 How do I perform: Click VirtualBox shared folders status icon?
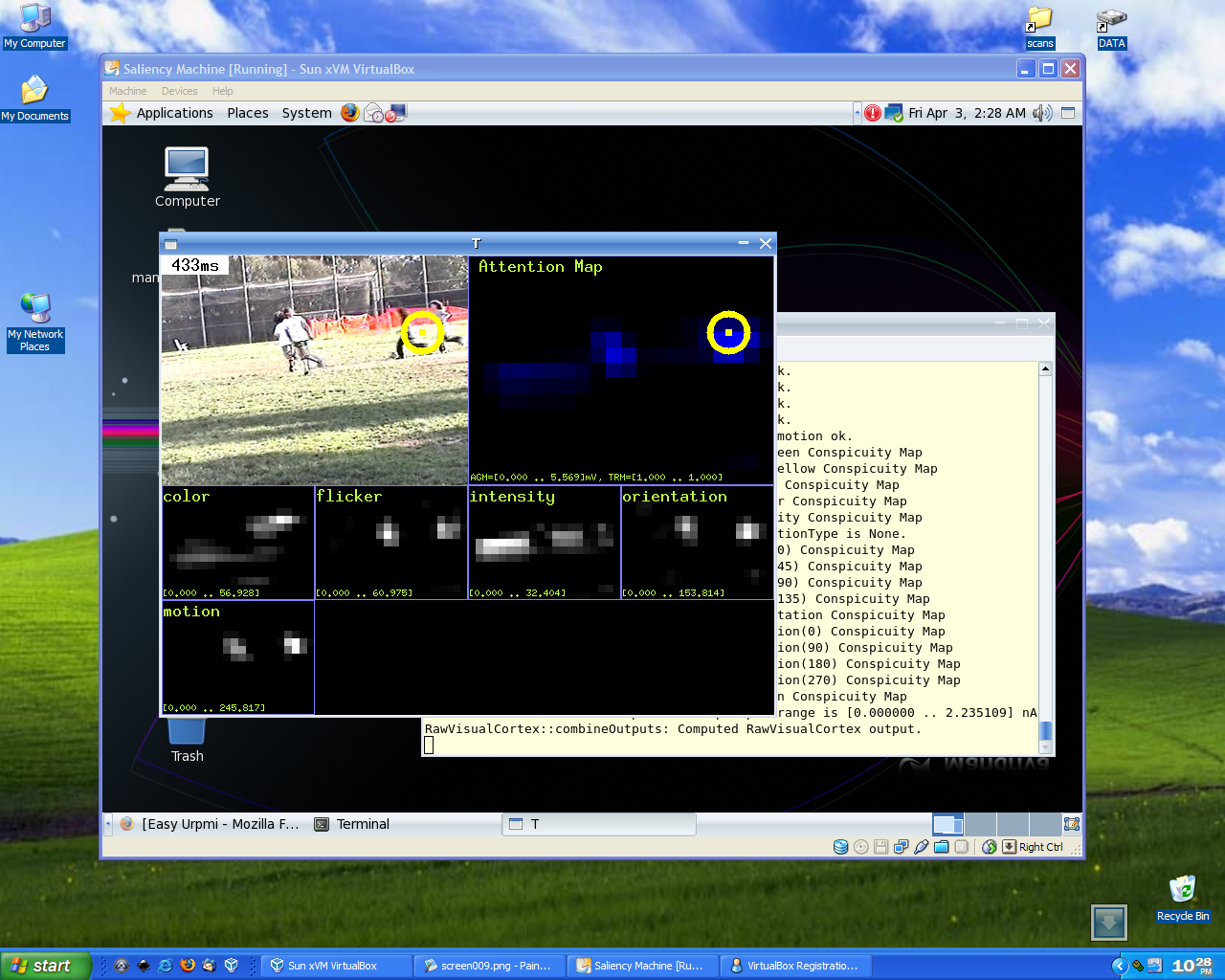pos(941,847)
